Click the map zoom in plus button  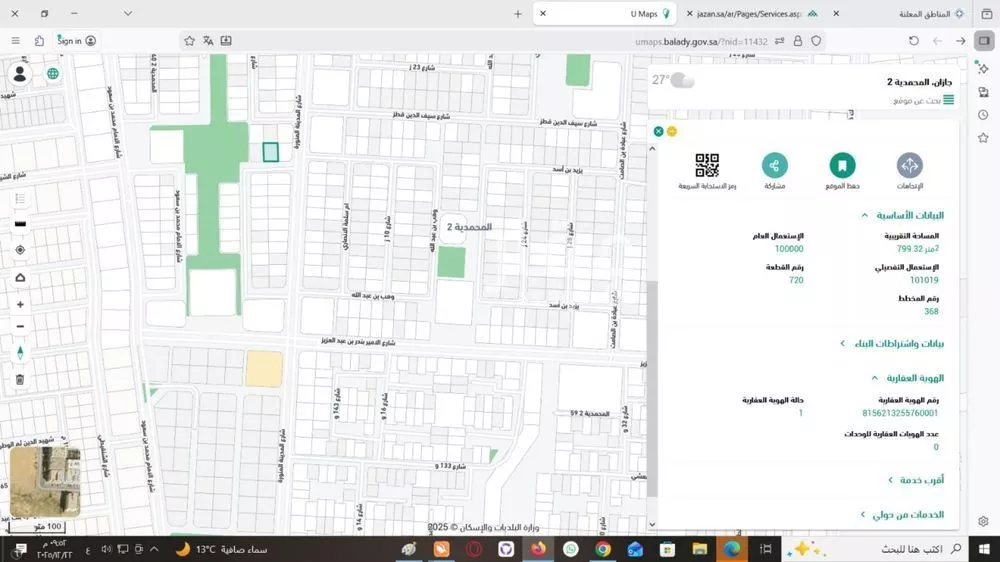coord(20,304)
